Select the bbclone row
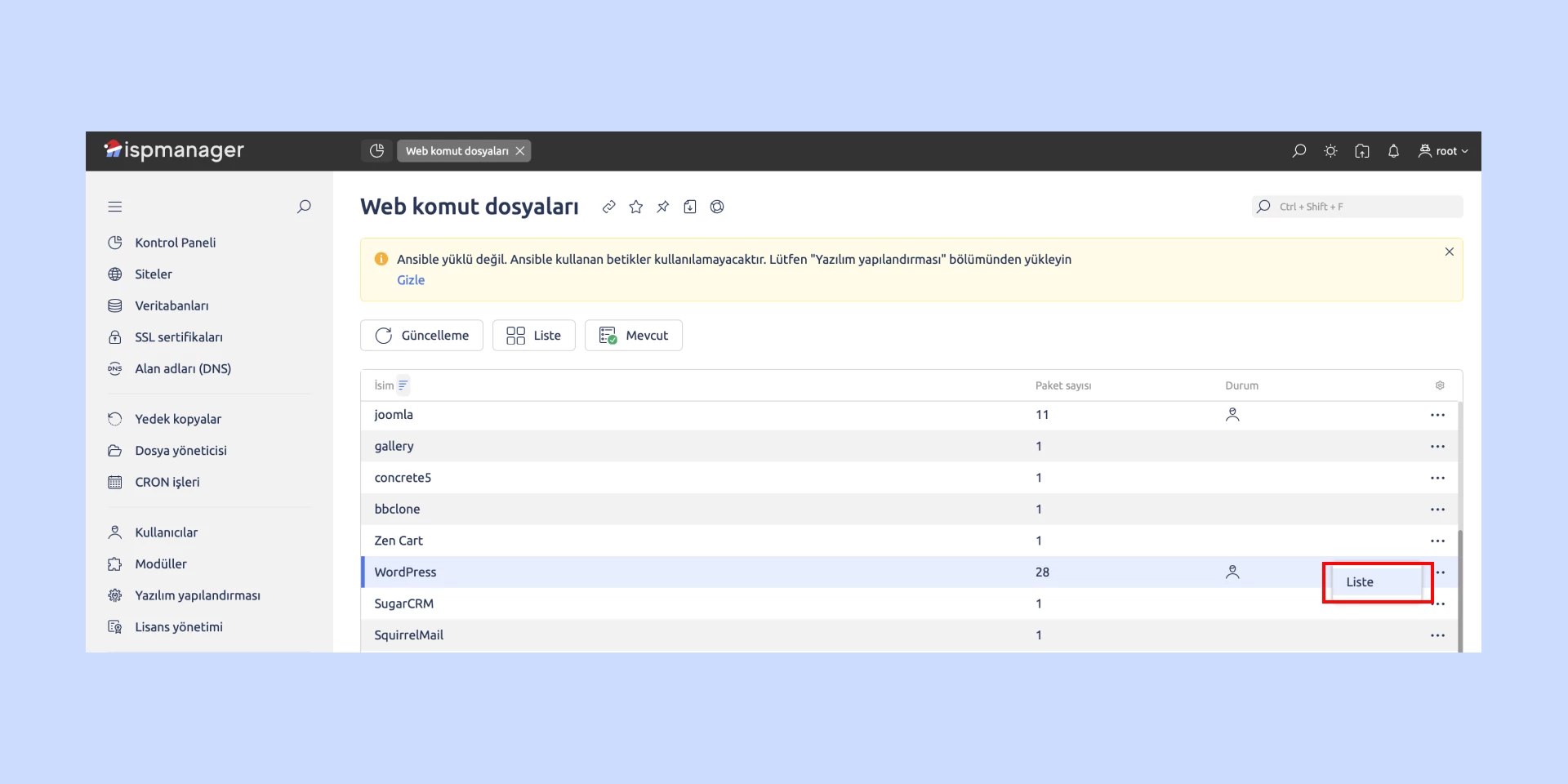The image size is (1568, 784). click(909, 510)
